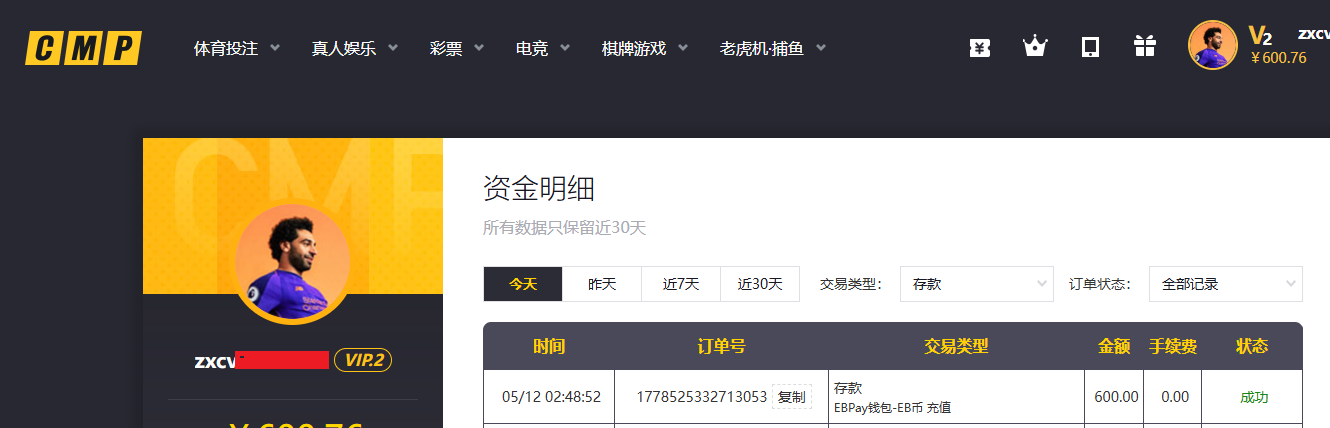Click chevron next to 棋牌游戏

[685, 47]
